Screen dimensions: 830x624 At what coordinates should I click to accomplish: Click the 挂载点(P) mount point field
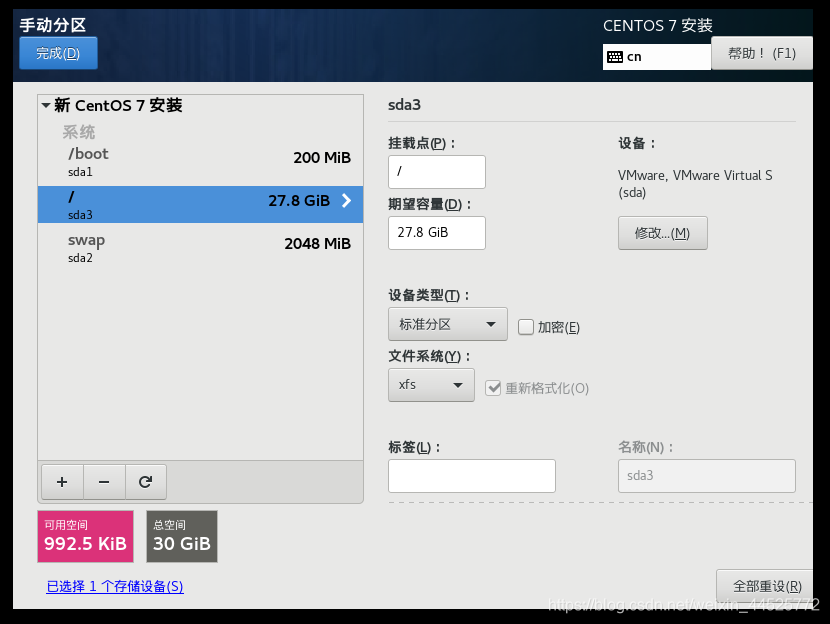tap(437, 171)
